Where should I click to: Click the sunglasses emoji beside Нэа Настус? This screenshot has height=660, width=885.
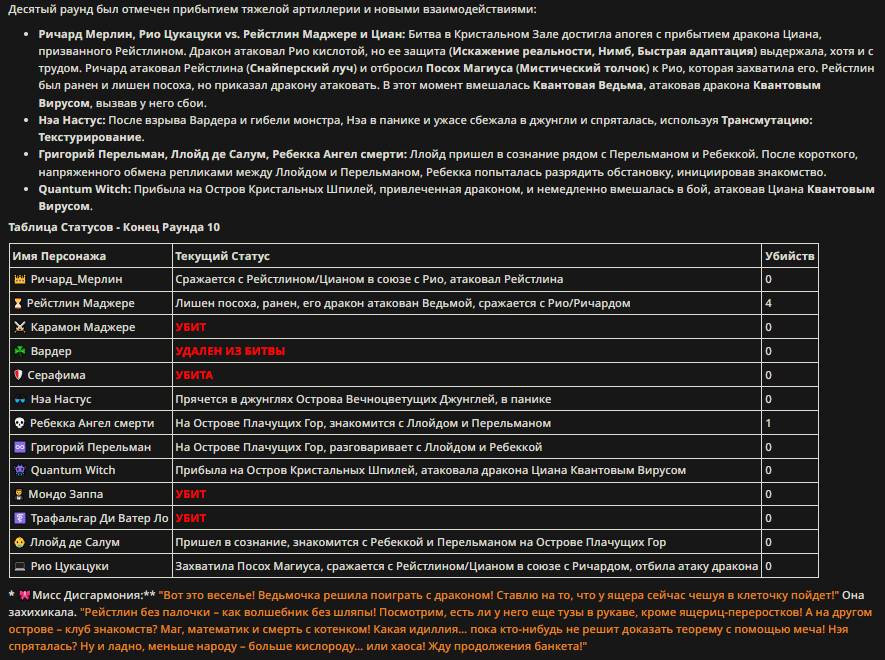(x=20, y=400)
